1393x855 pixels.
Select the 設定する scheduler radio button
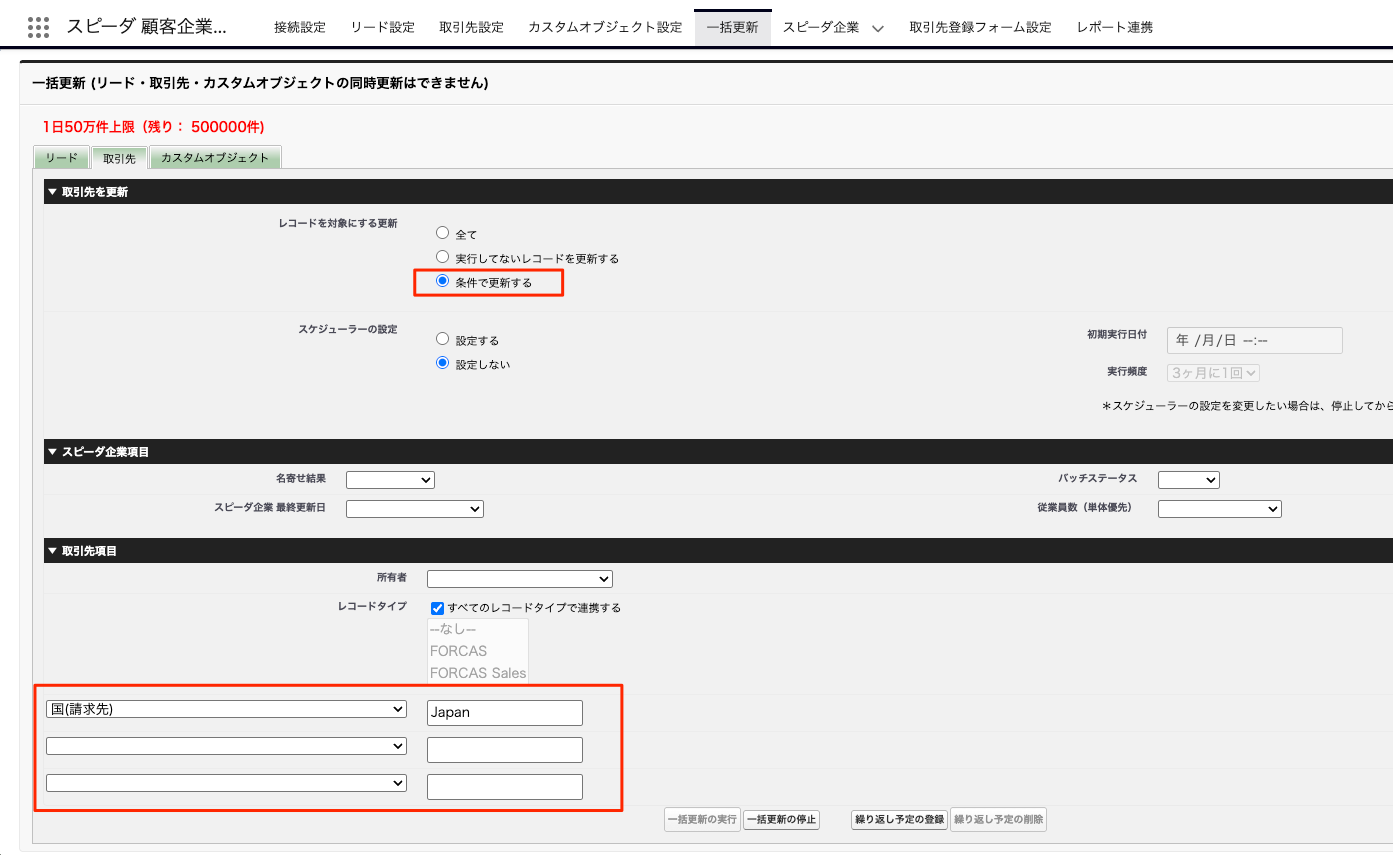click(443, 339)
